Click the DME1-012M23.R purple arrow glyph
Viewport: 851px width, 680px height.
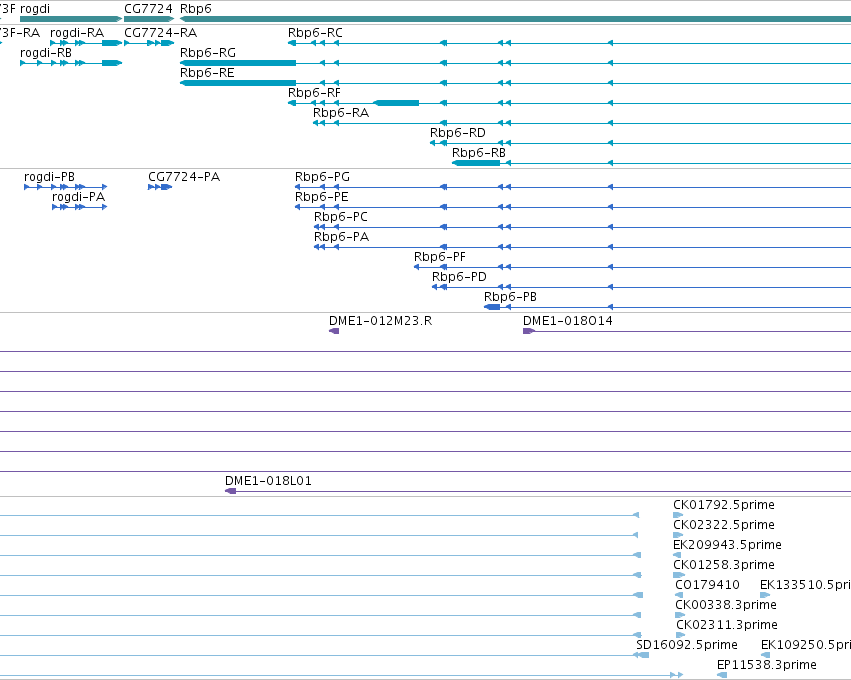(334, 332)
